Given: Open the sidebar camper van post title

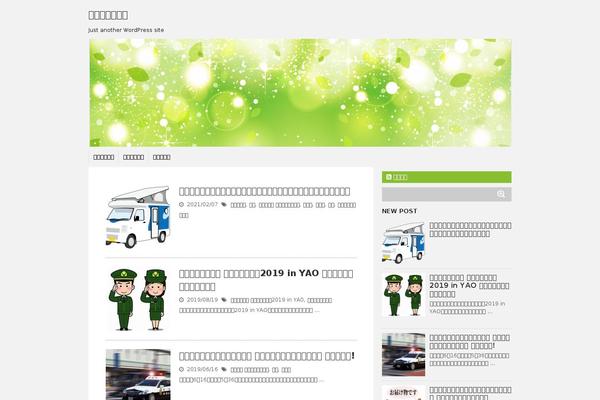Looking at the screenshot, I should tap(470, 230).
